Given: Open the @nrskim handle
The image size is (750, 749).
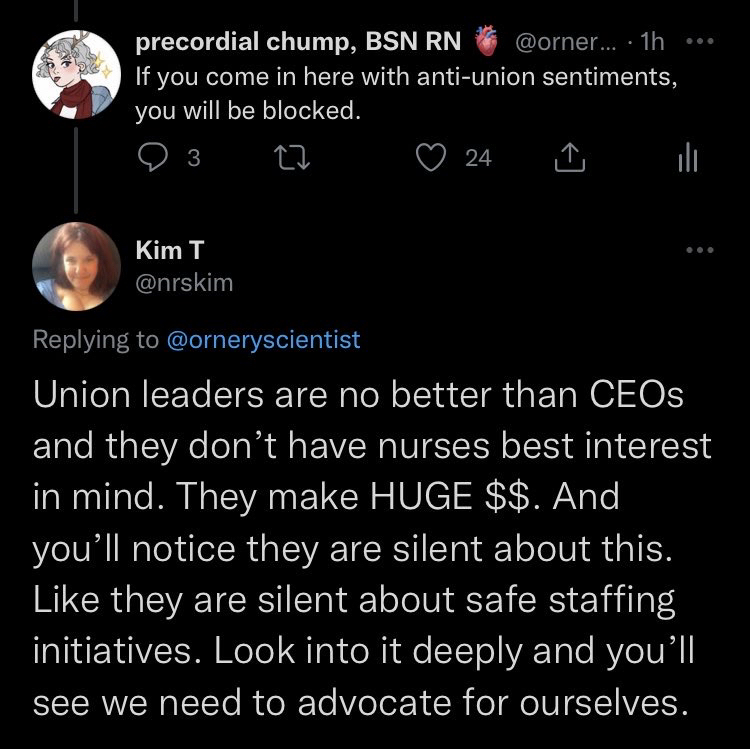Looking at the screenshot, I should point(183,283).
